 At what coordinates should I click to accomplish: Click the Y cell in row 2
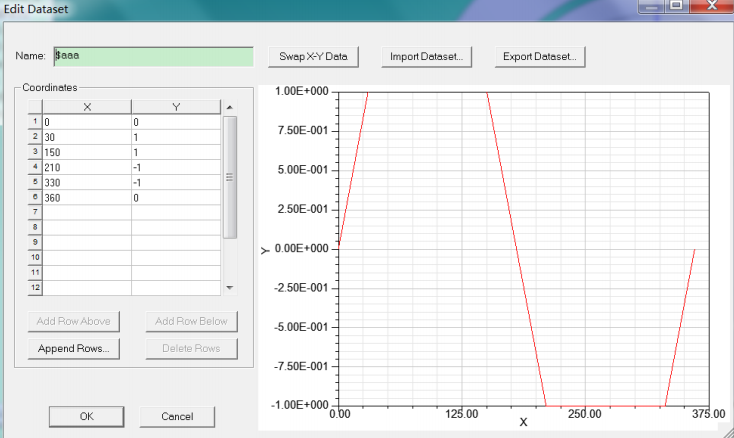point(176,137)
